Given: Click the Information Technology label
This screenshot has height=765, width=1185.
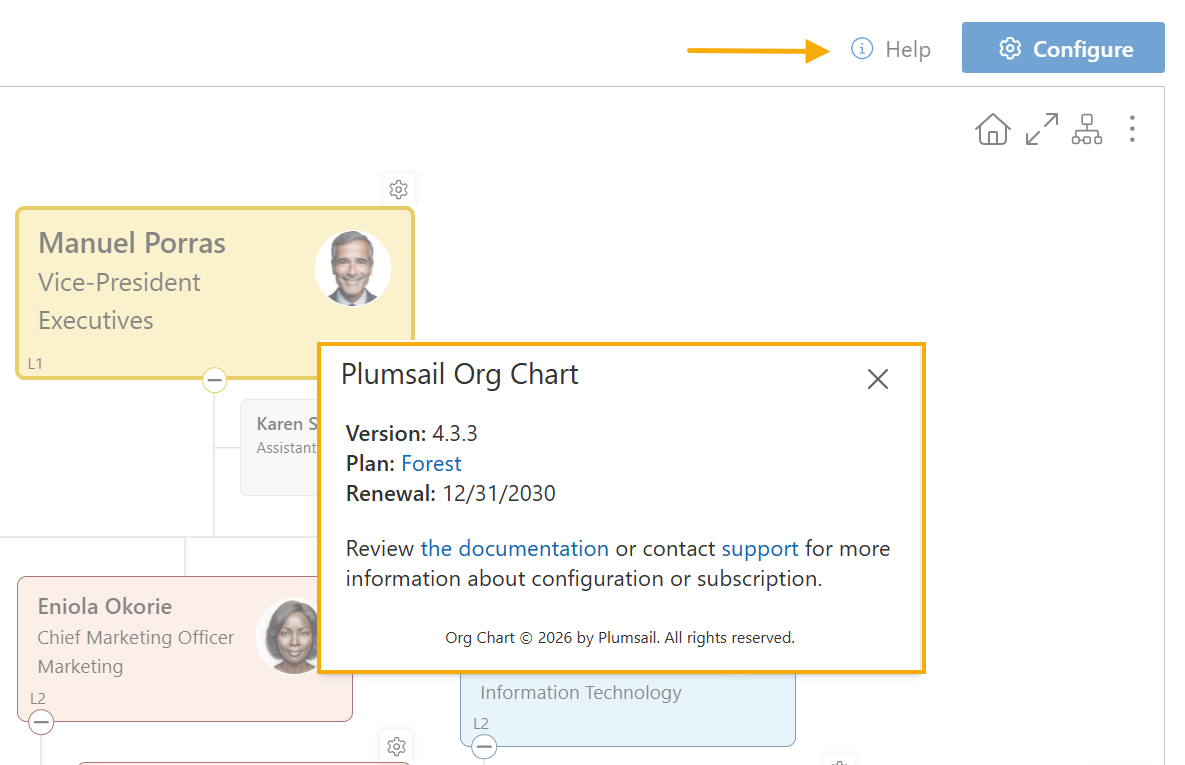Looking at the screenshot, I should pyautogui.click(x=580, y=692).
